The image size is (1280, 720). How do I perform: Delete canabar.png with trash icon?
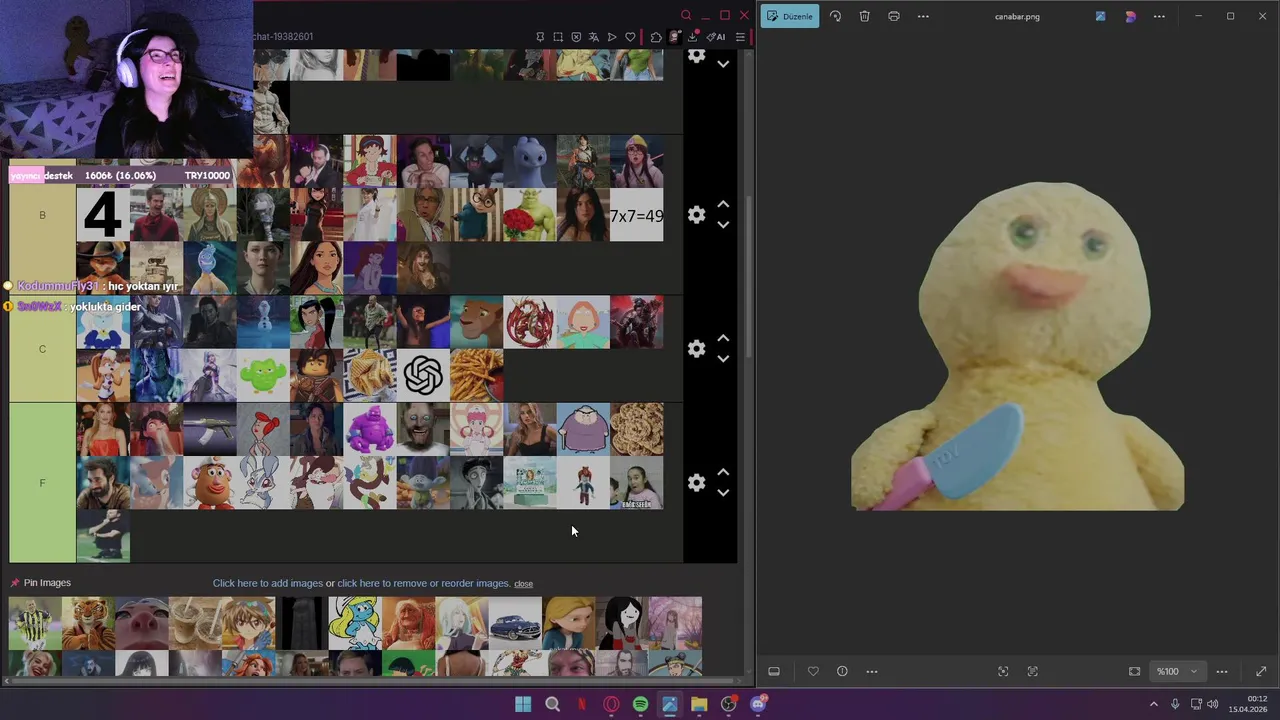click(x=864, y=16)
